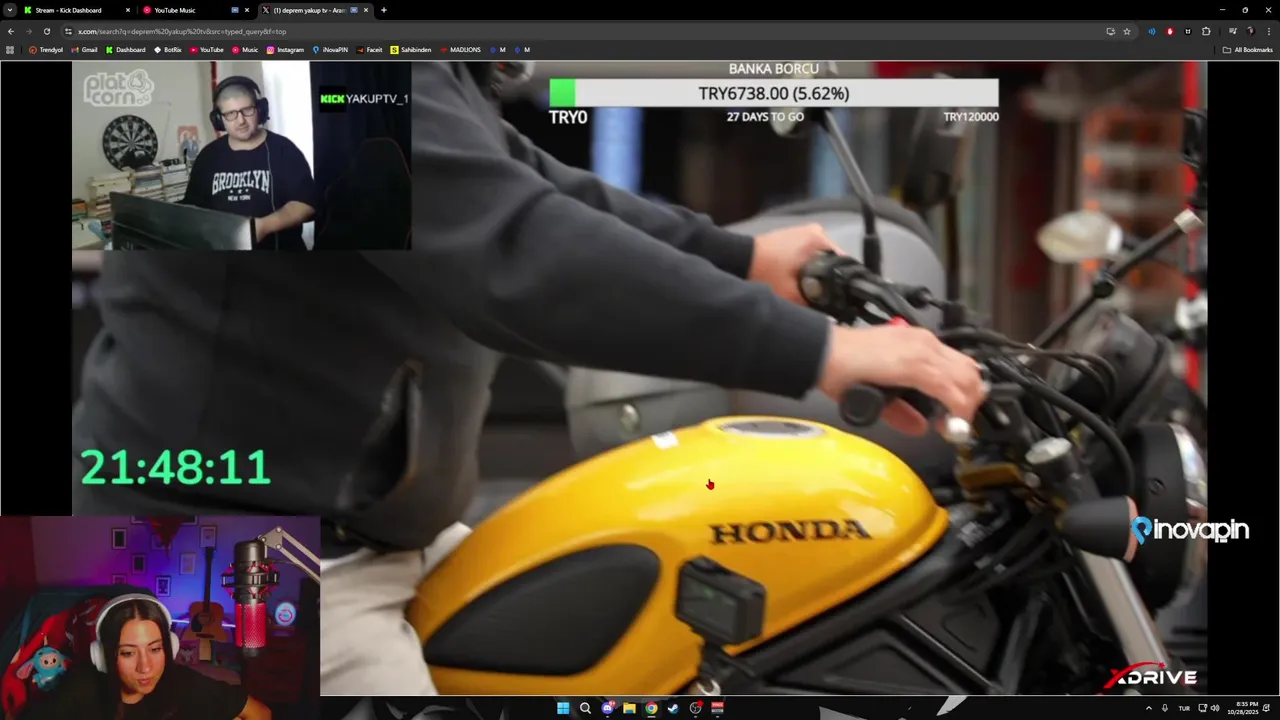Focus the x.com address bar
The width and height of the screenshot is (1280, 720).
[590, 31]
